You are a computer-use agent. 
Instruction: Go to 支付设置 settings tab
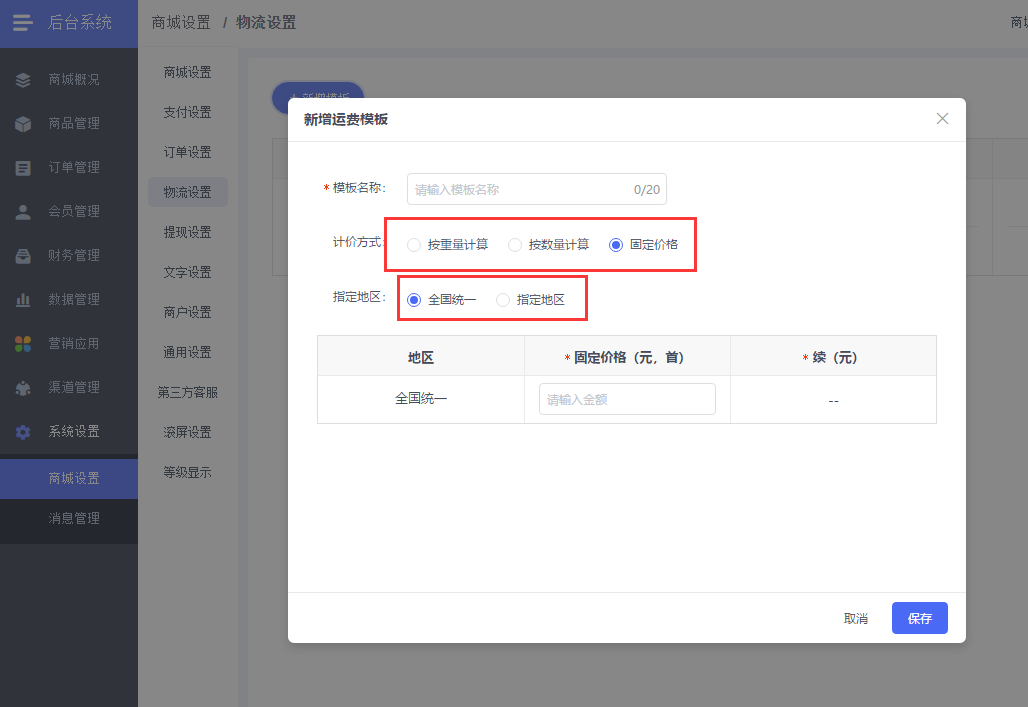pos(188,112)
